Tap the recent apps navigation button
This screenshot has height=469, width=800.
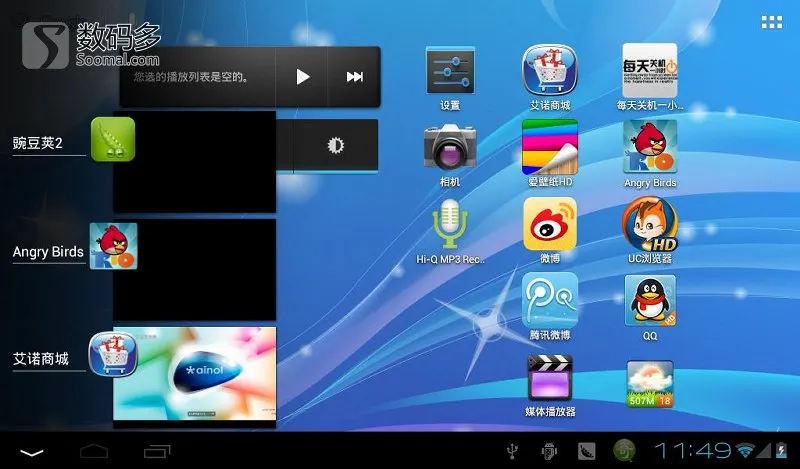(157, 452)
